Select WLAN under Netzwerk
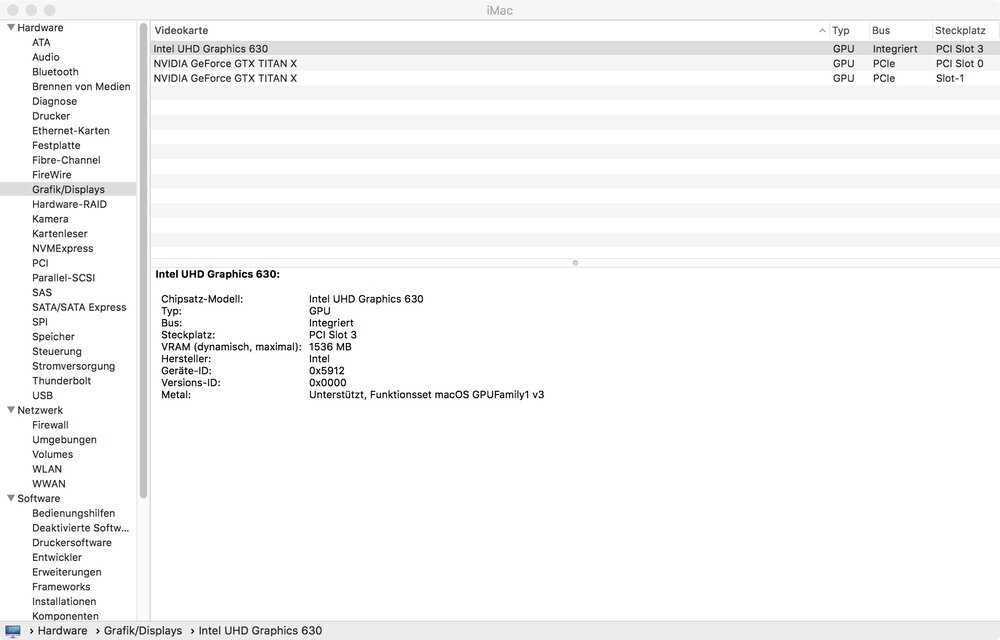The image size is (1000, 640). pyautogui.click(x=47, y=469)
